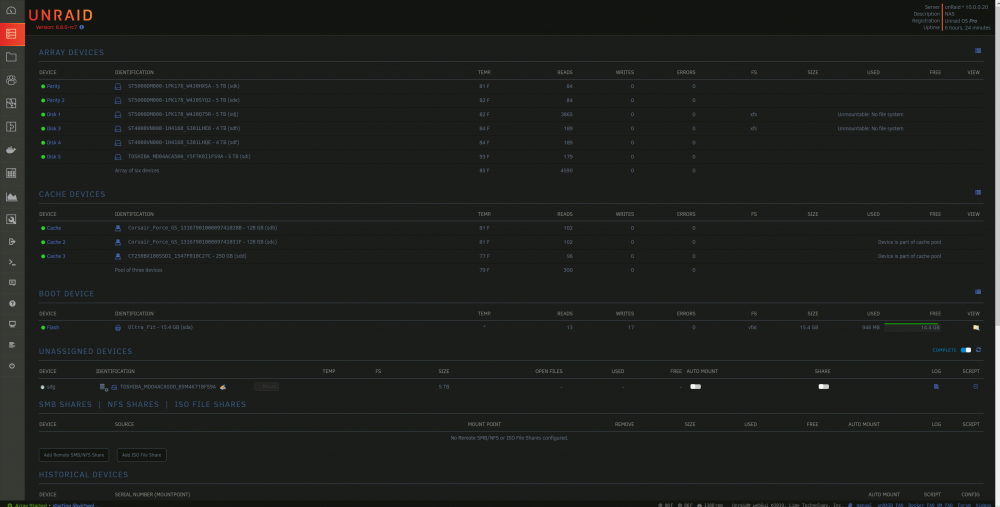Click the UNRAID logo
This screenshot has width=1000, height=507.
tap(61, 15)
